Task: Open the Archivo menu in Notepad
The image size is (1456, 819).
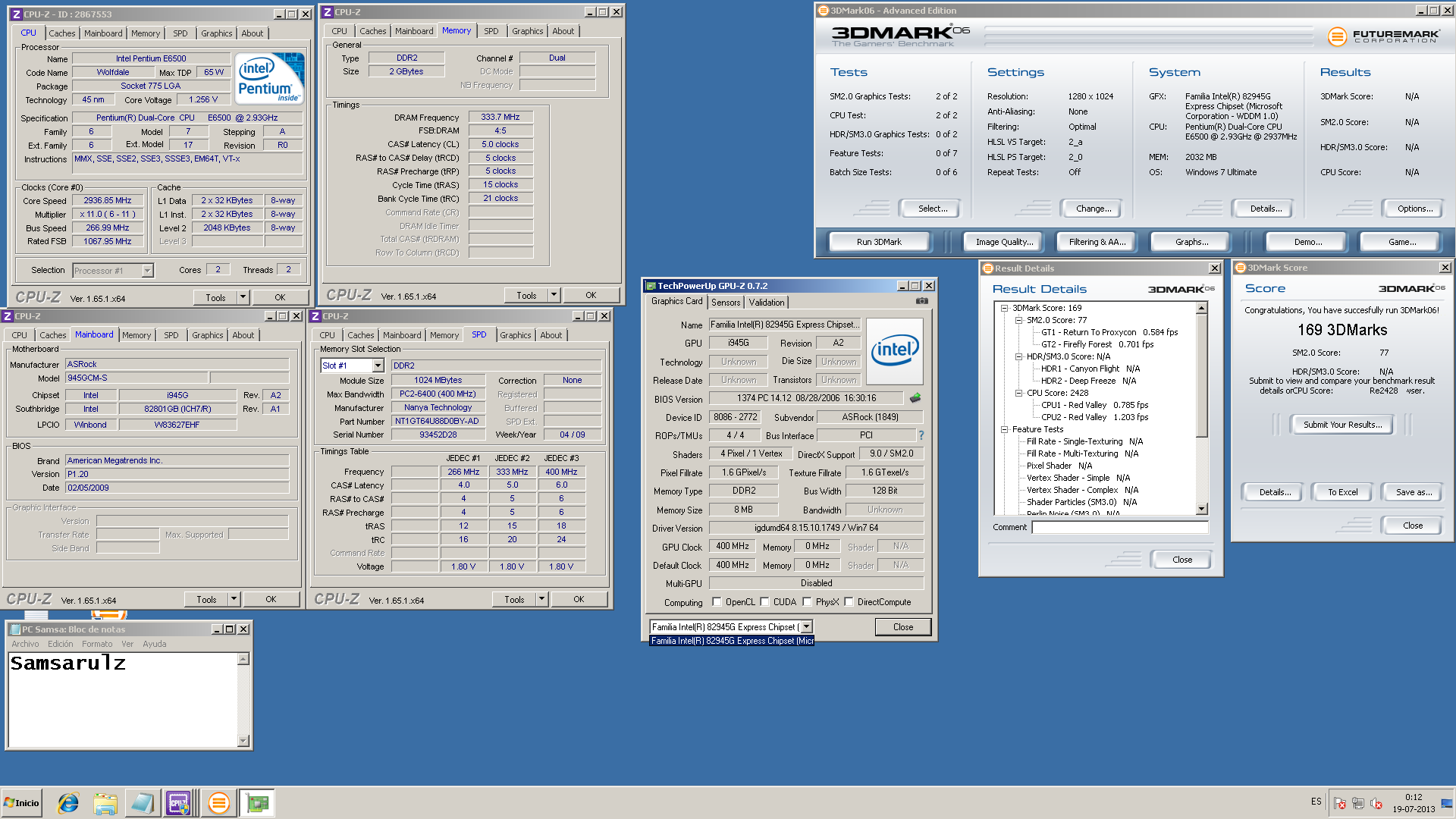Action: coord(25,644)
